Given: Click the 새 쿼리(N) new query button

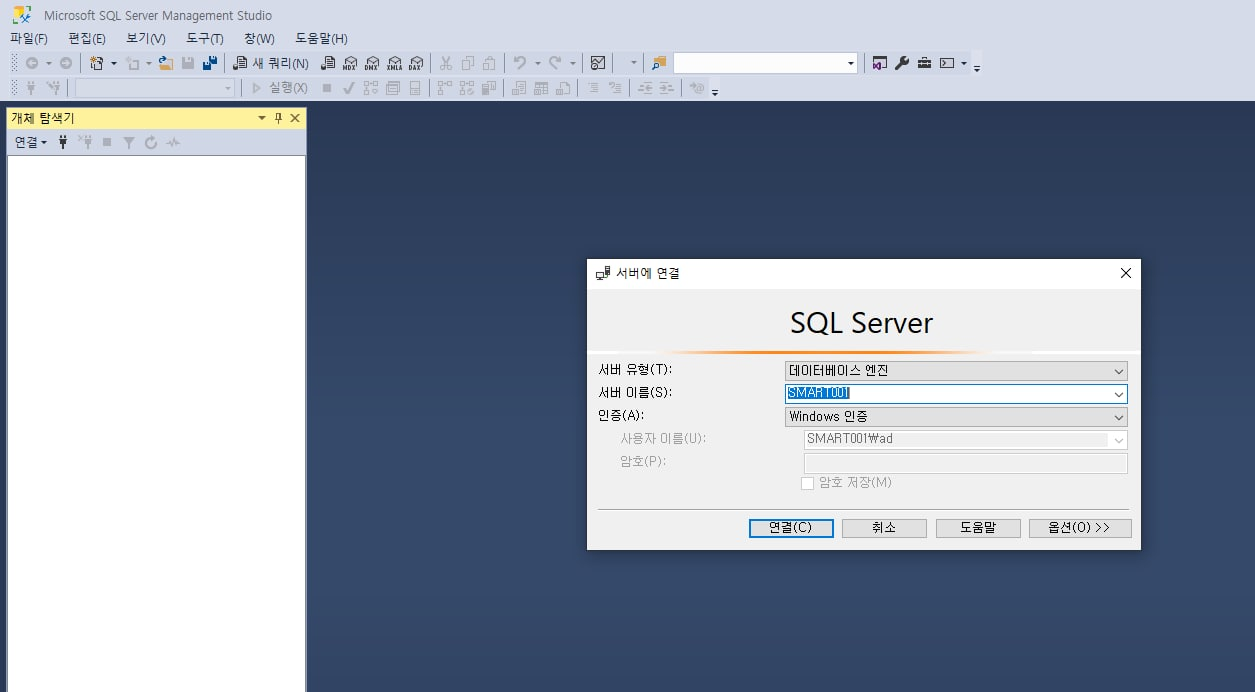Looking at the screenshot, I should coord(271,63).
